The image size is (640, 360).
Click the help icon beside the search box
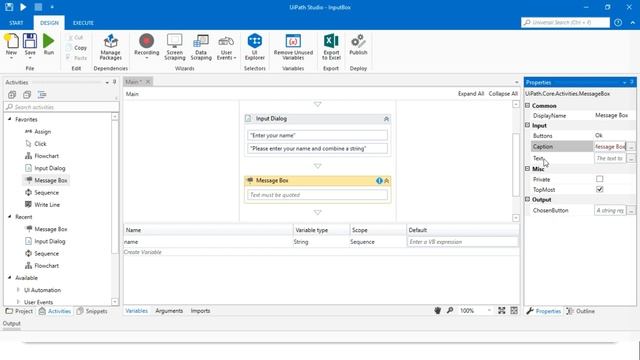click(618, 22)
